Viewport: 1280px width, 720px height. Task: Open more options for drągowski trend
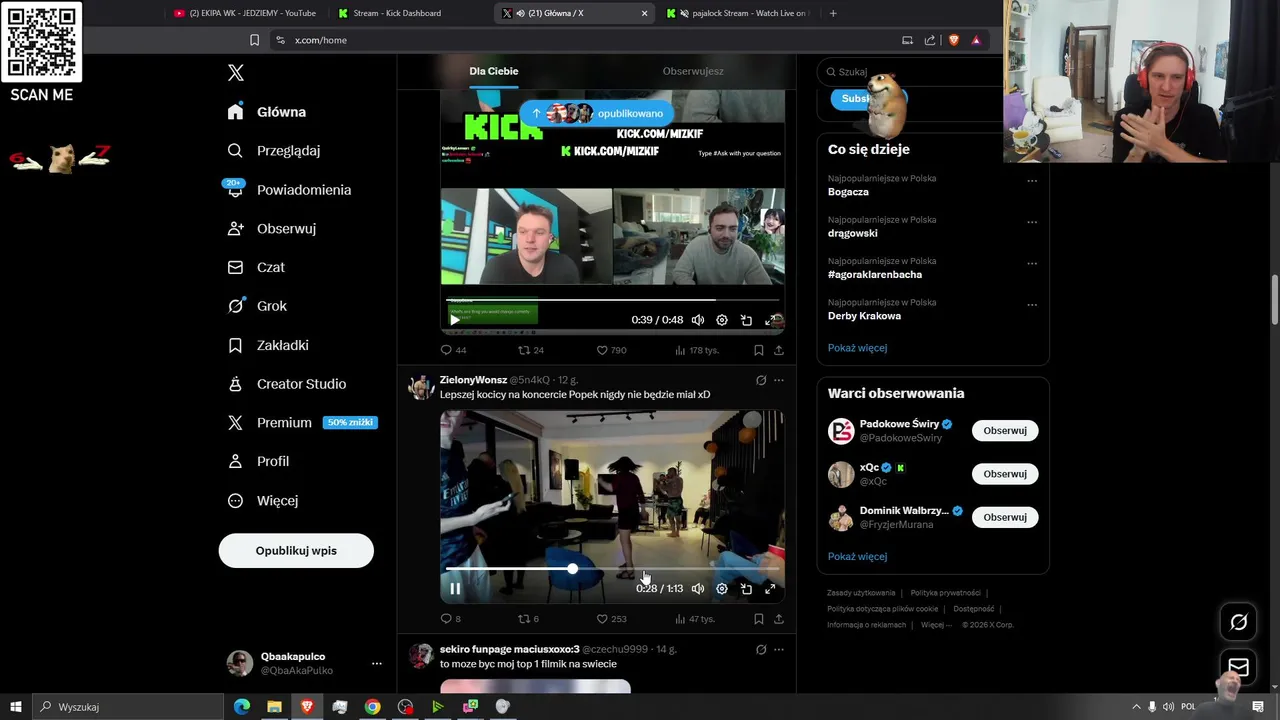(x=1032, y=222)
